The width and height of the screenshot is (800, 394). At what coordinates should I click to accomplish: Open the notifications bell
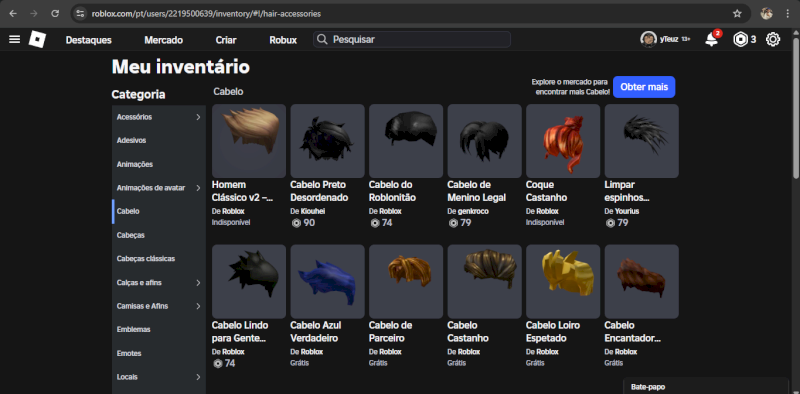pyautogui.click(x=711, y=39)
